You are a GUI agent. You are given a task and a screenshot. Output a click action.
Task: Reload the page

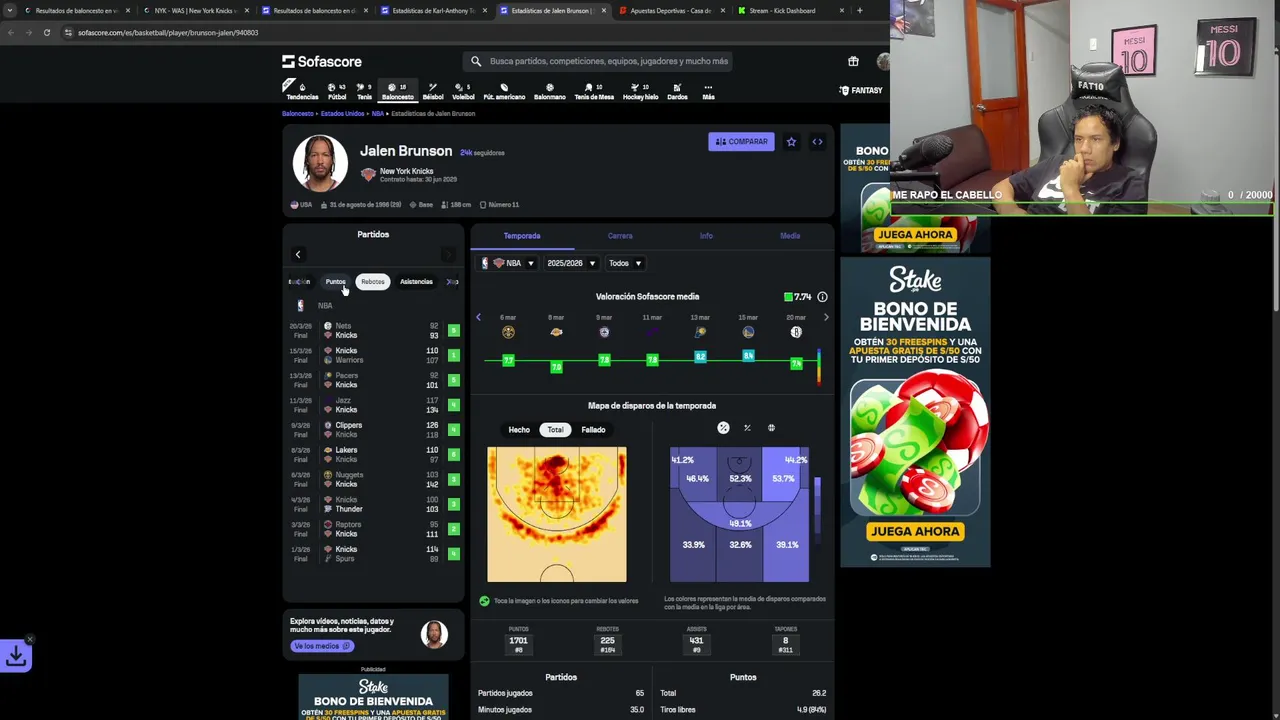coord(46,33)
